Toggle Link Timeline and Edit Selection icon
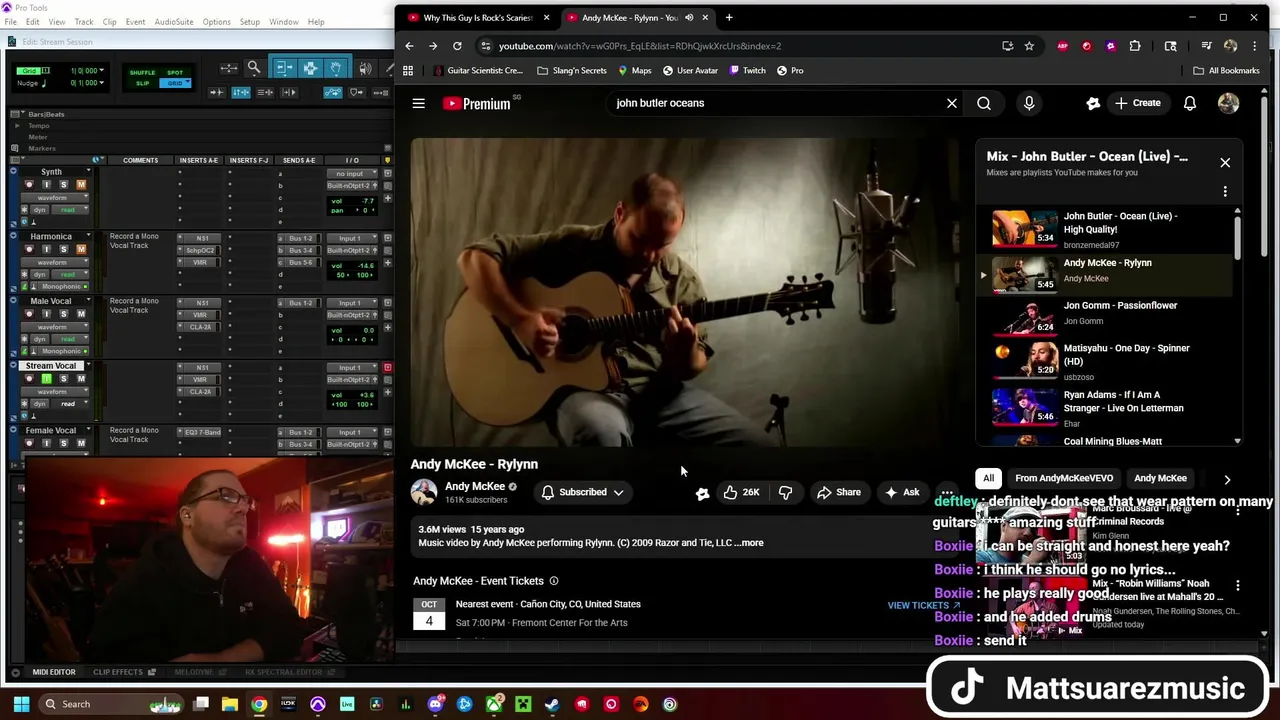This screenshot has height=720, width=1280. (x=241, y=92)
